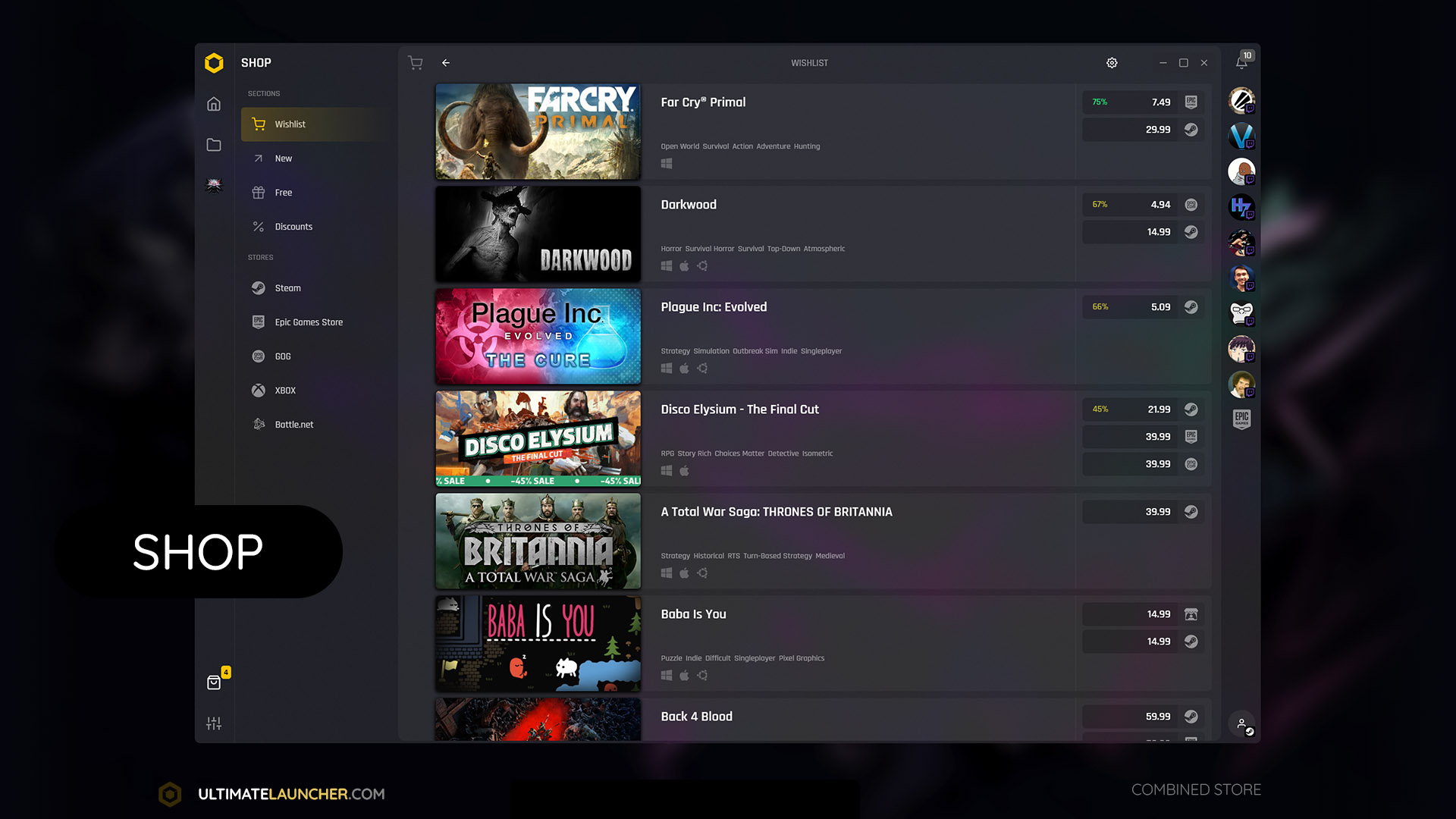This screenshot has width=1456, height=819.
Task: Filter by the Steam store
Action: [314, 288]
